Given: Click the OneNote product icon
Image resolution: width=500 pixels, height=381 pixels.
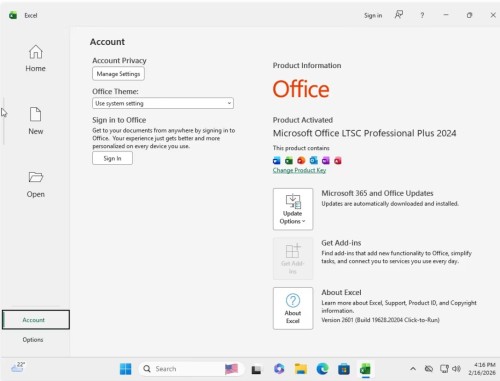Looking at the screenshot, I should (x=326, y=161).
